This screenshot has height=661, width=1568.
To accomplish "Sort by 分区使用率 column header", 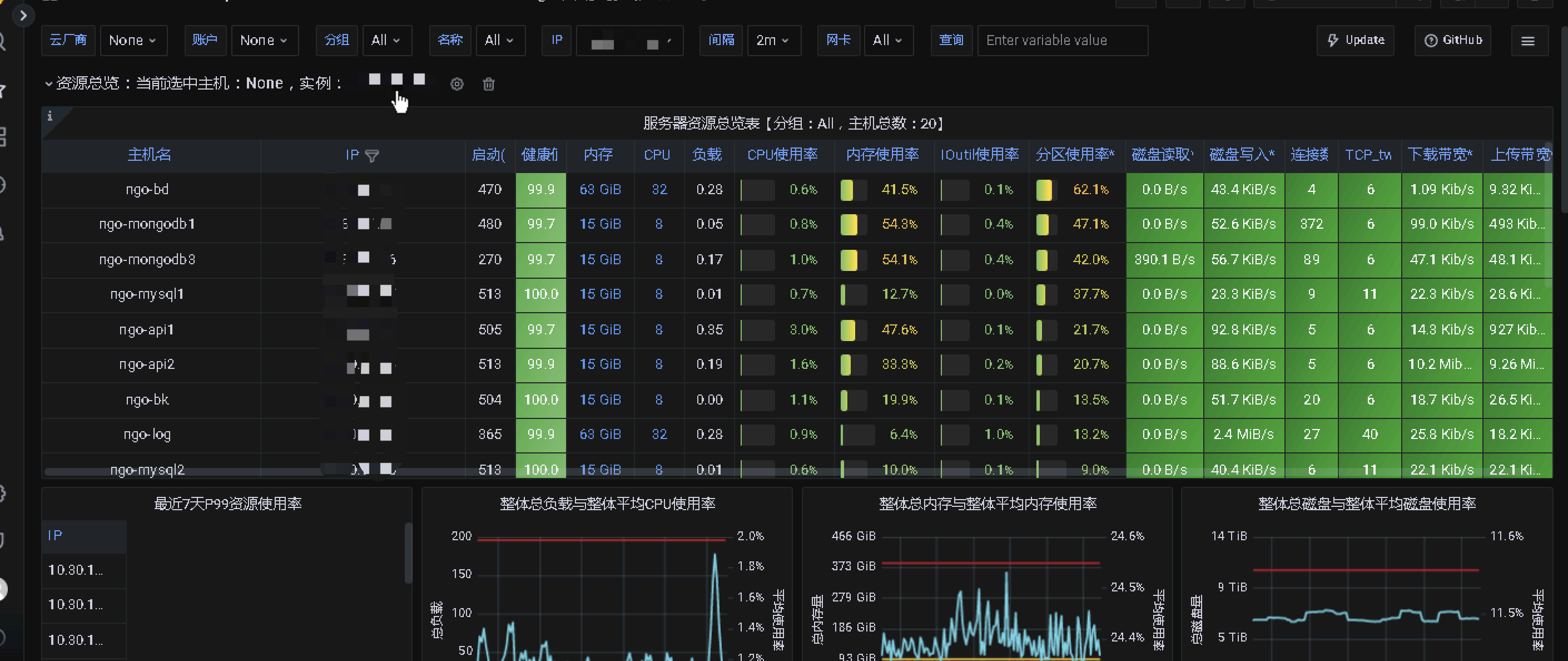I will point(1075,155).
